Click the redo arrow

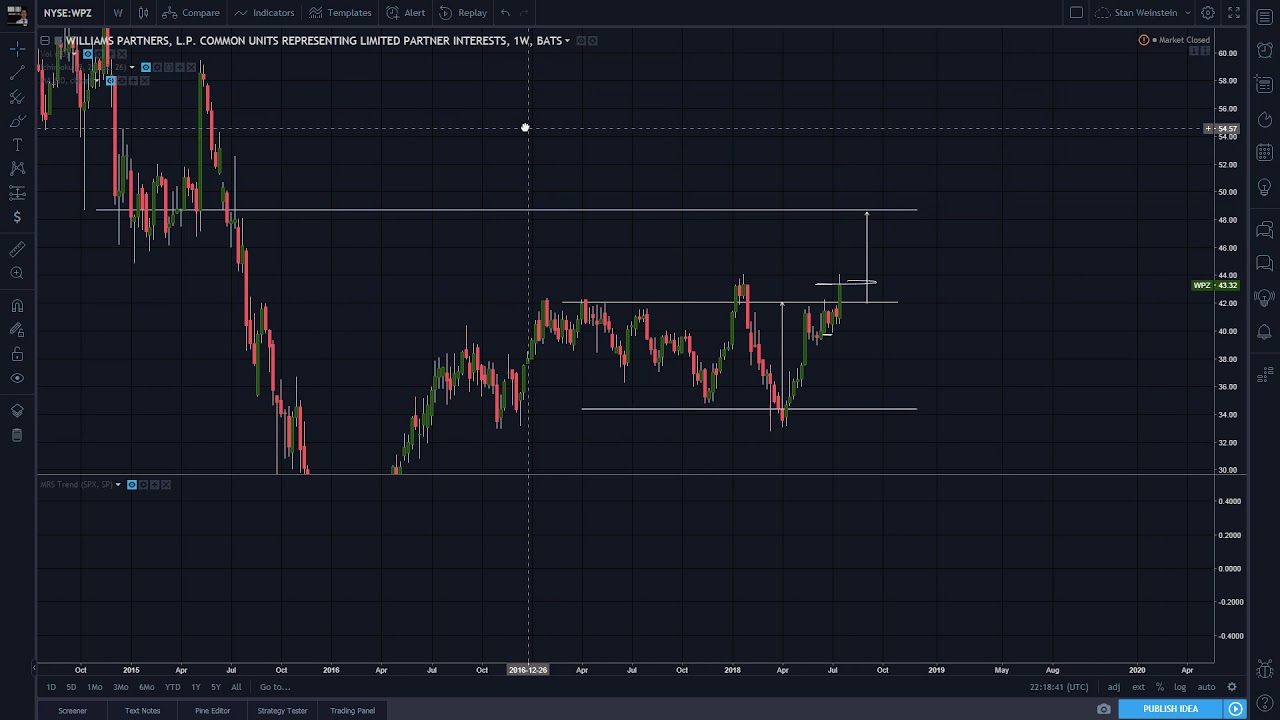pyautogui.click(x=524, y=13)
